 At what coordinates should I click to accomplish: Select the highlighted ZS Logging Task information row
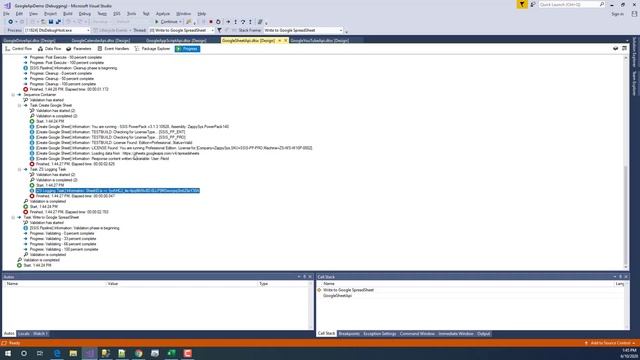(118, 191)
